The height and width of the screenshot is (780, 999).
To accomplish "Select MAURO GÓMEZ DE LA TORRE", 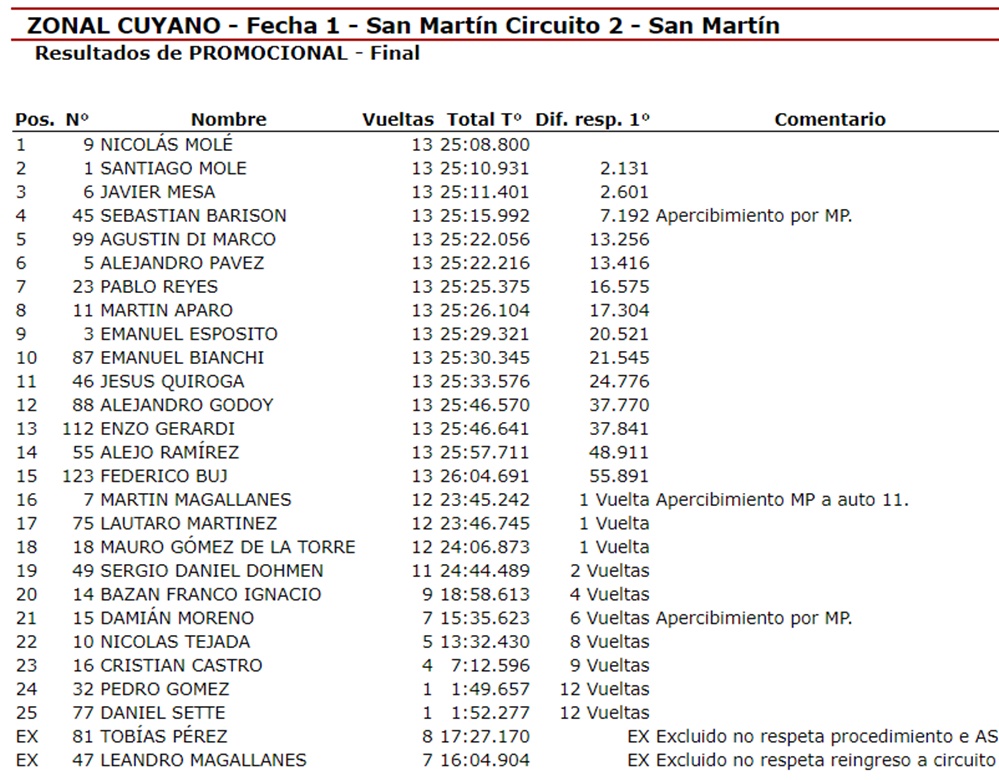I will coord(228,547).
